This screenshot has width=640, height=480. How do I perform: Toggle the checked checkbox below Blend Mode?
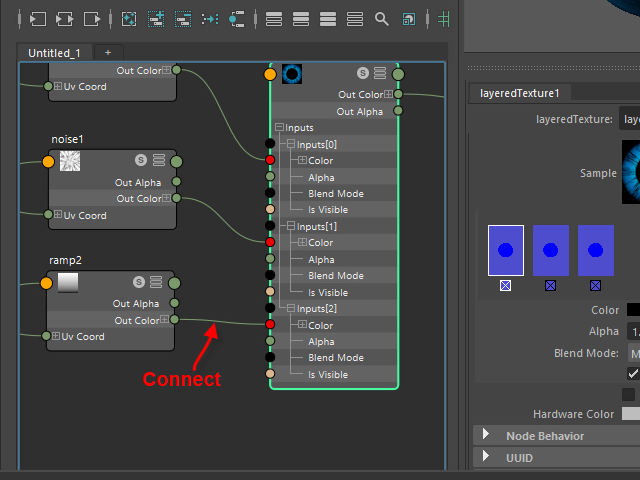632,373
